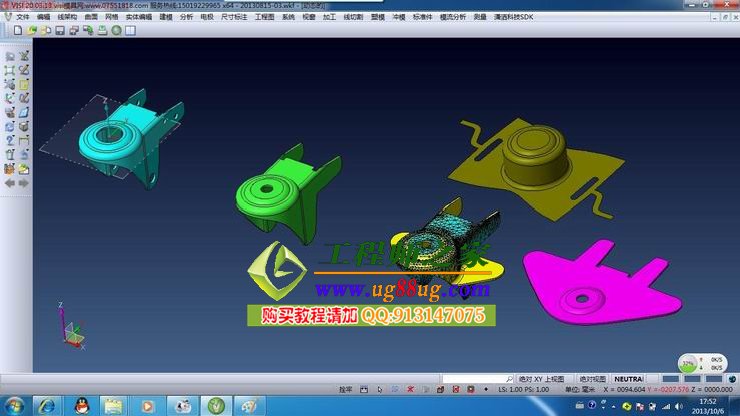740x416 pixels.
Task: Open the 尺寸标注 menu
Action: [234, 17]
